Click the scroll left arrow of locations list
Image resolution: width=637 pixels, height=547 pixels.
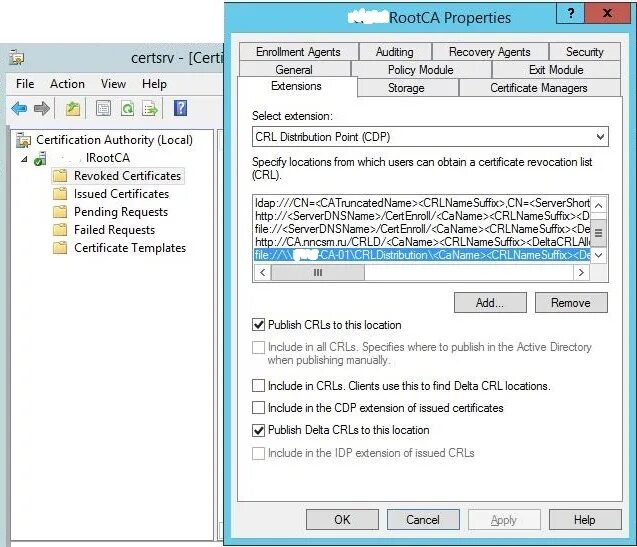[262, 272]
